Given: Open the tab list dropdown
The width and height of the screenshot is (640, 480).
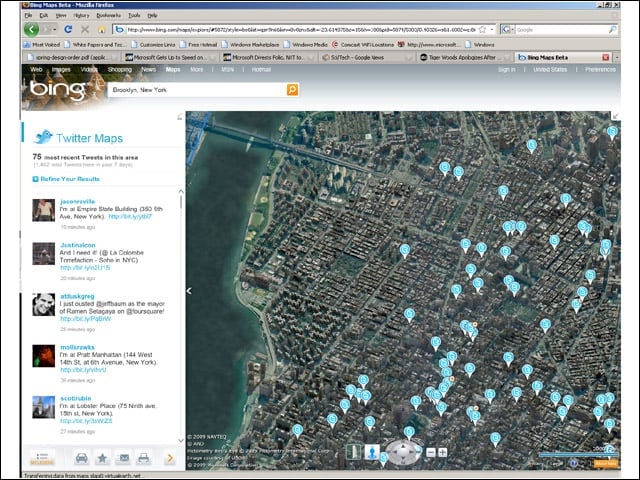Looking at the screenshot, I should tap(617, 58).
